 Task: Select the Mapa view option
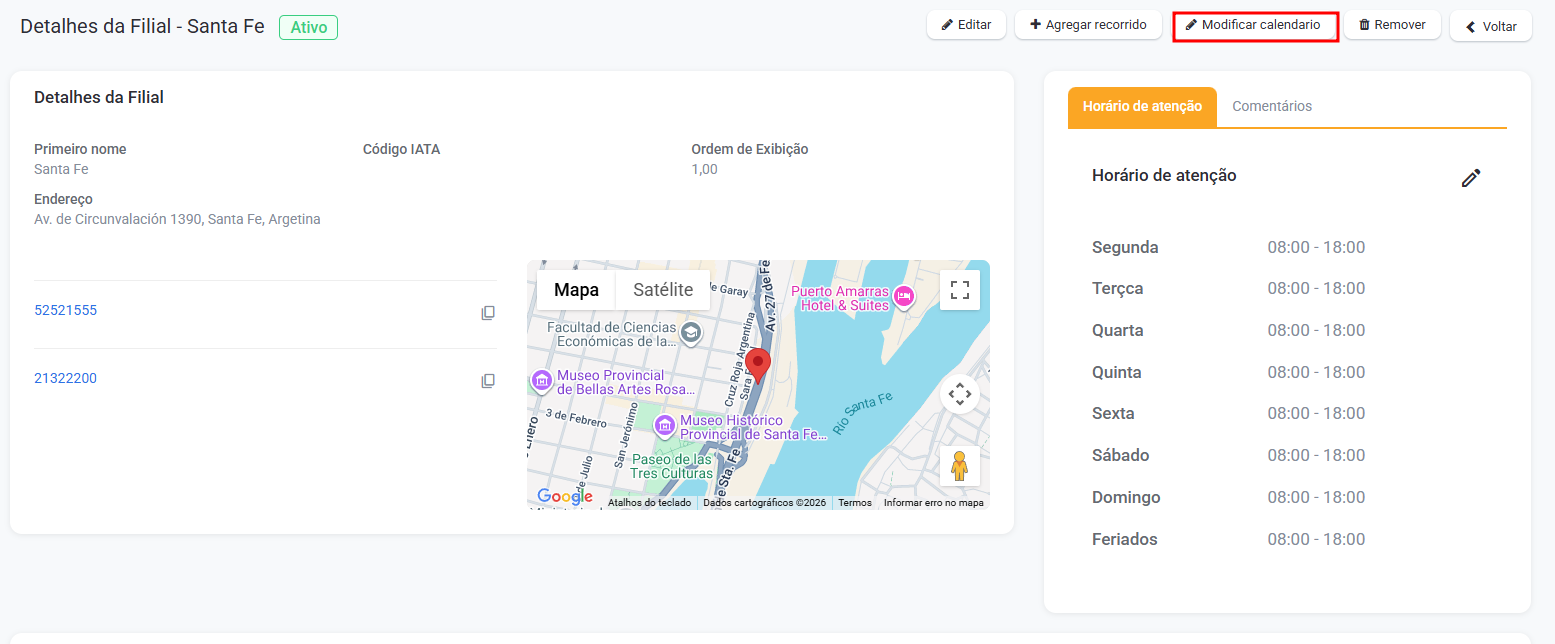(577, 290)
